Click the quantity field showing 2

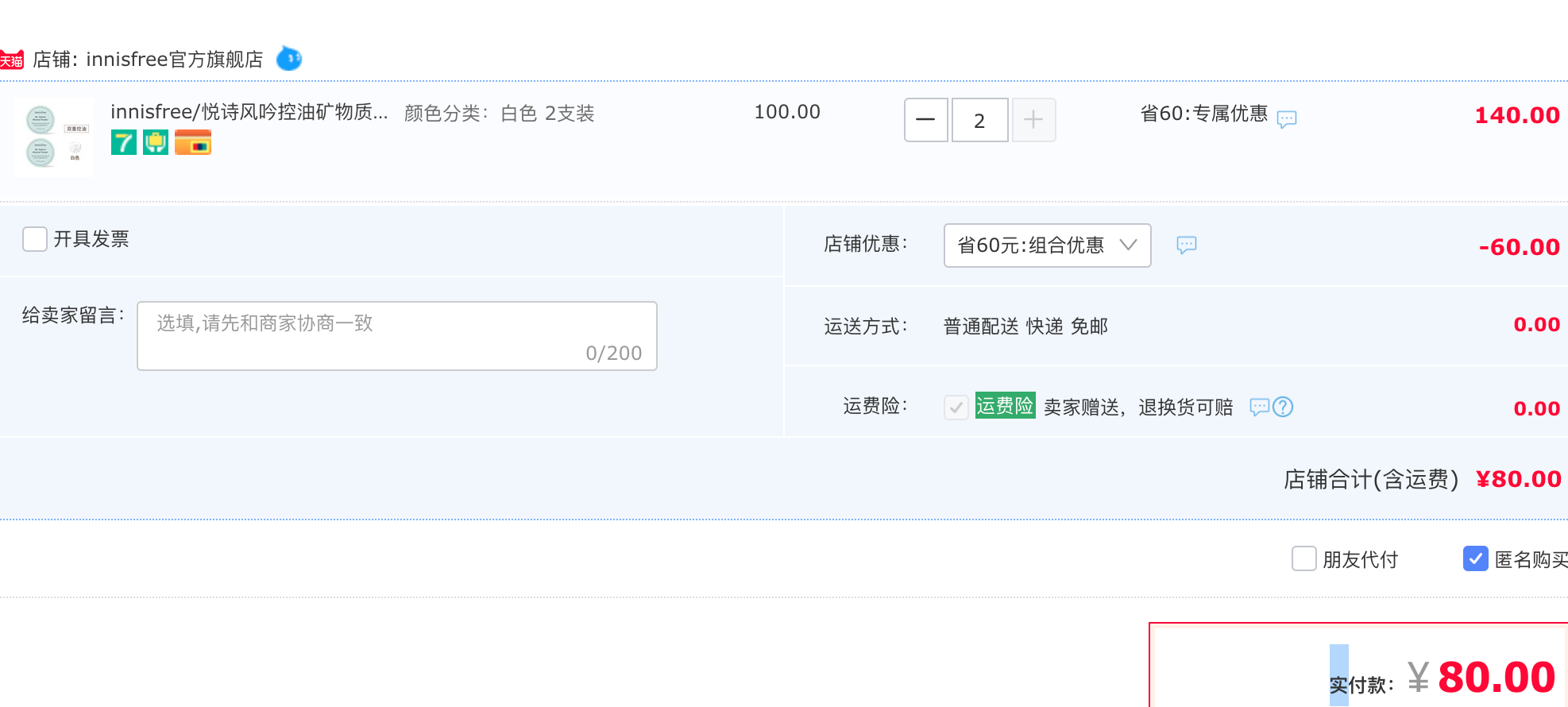(x=980, y=120)
